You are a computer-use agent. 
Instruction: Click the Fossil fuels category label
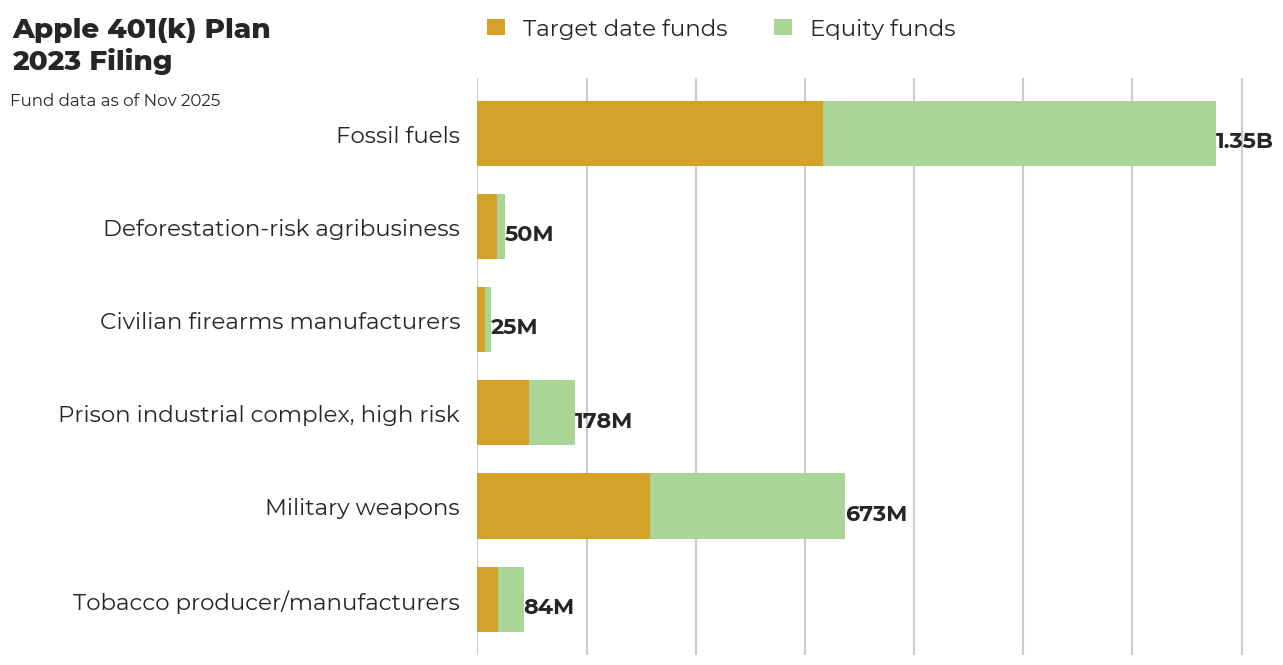pos(399,134)
